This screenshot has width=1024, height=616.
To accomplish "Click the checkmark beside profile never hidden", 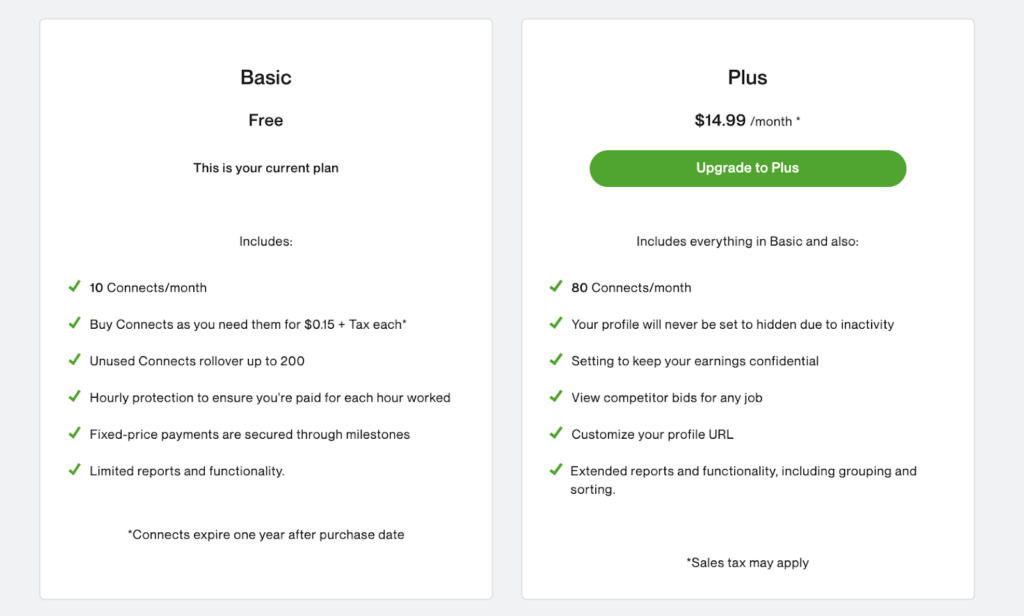I will pos(556,323).
